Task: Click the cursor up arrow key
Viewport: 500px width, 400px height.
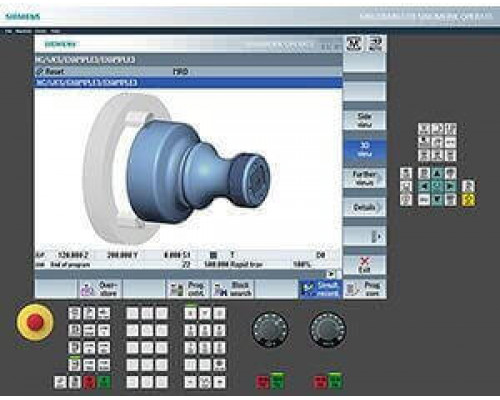Action: coord(437,173)
